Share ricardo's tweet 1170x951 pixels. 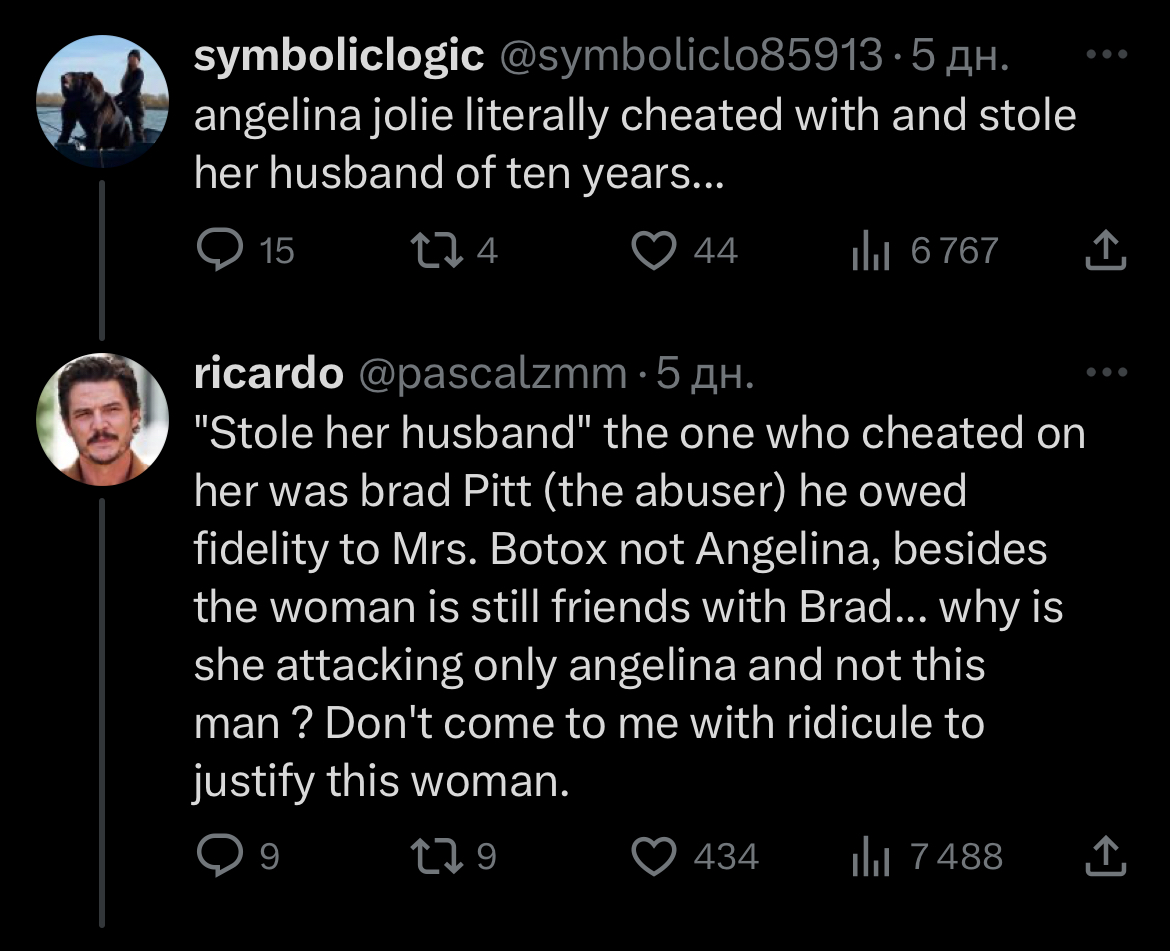pyautogui.click(x=1106, y=856)
